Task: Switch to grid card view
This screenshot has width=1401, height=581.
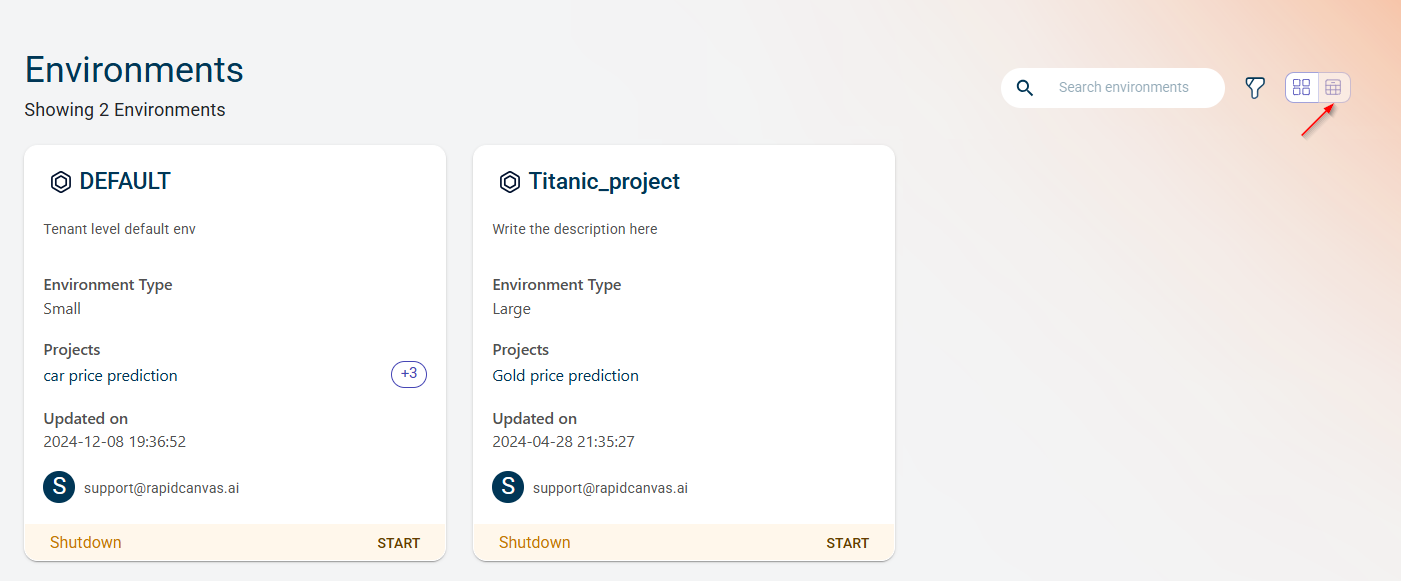Action: (1301, 88)
